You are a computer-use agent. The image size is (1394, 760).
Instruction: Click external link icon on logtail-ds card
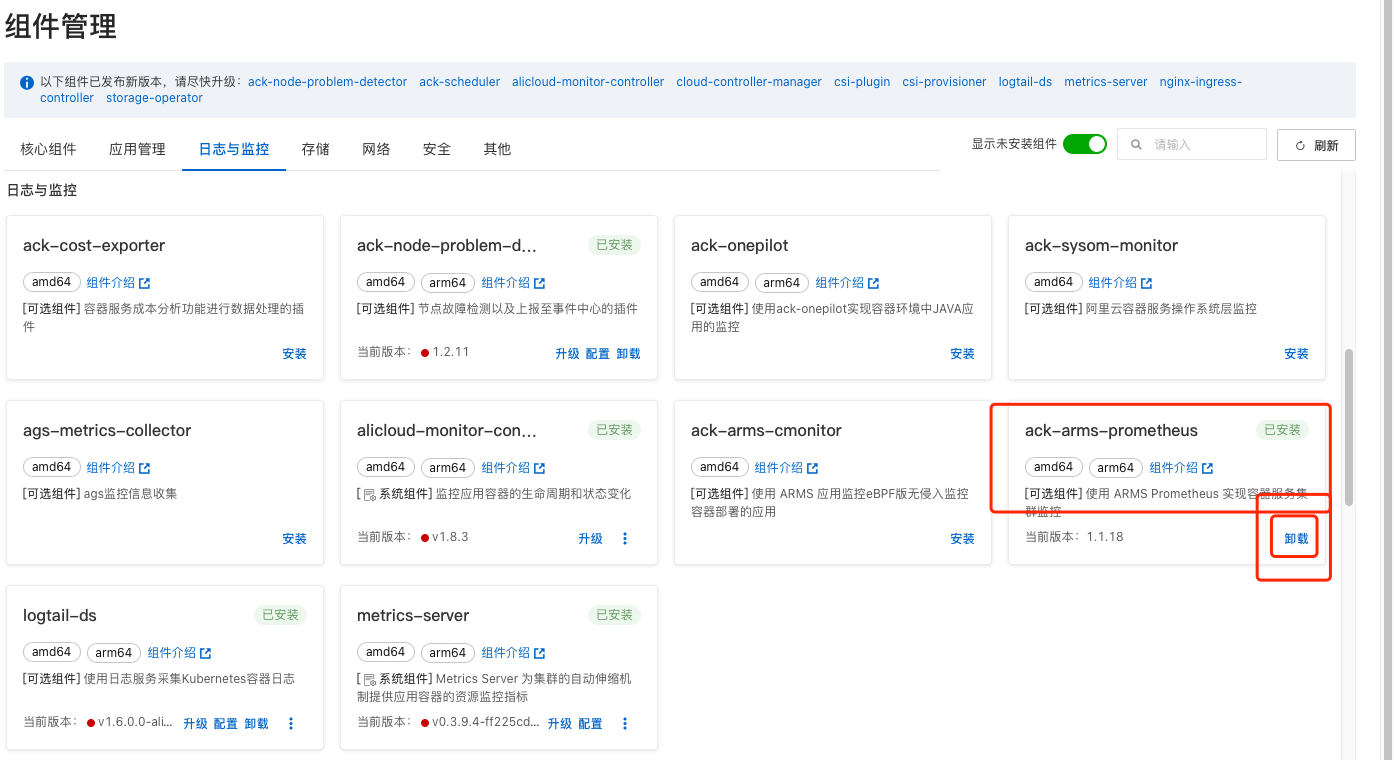(x=206, y=653)
